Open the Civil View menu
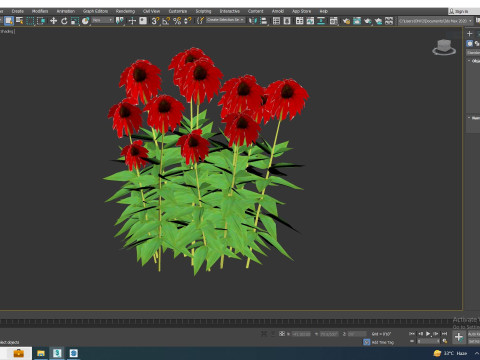The height and width of the screenshot is (360, 480). [151, 11]
